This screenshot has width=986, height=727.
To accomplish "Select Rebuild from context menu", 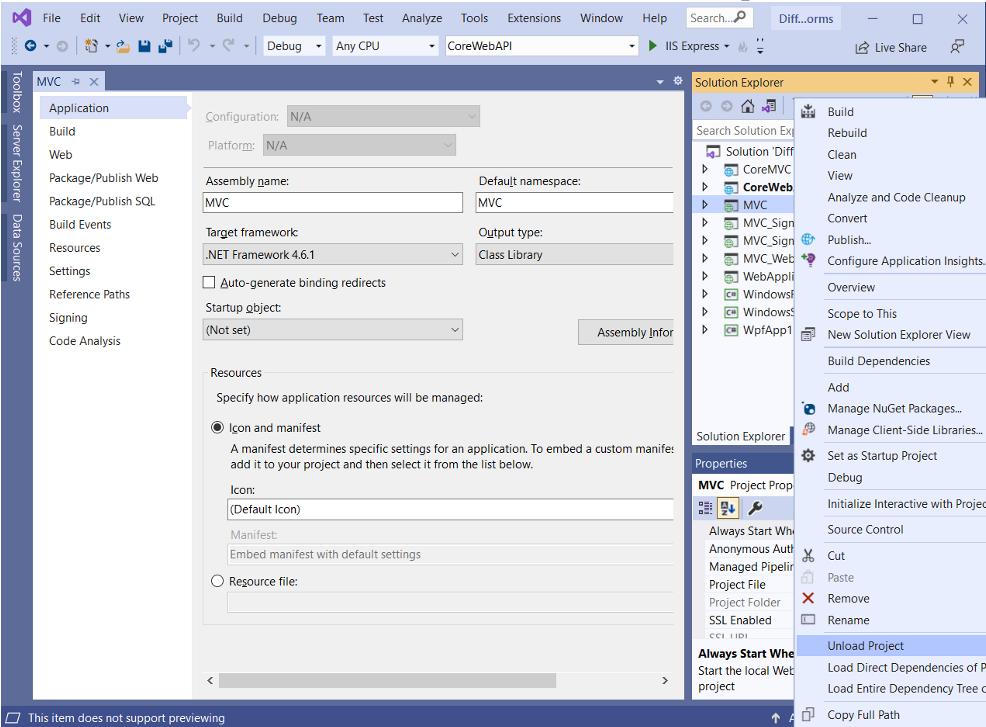I will coord(891,133).
